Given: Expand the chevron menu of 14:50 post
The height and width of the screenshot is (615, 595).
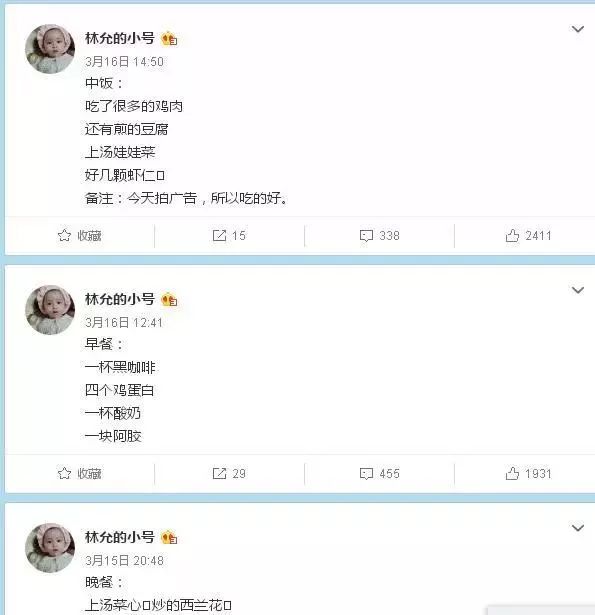Looking at the screenshot, I should tap(578, 29).
